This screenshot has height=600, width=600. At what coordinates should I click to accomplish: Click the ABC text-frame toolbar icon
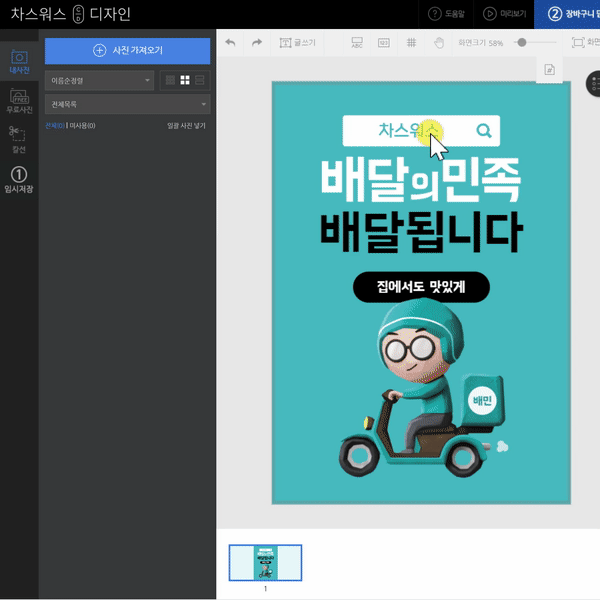pyautogui.click(x=357, y=42)
